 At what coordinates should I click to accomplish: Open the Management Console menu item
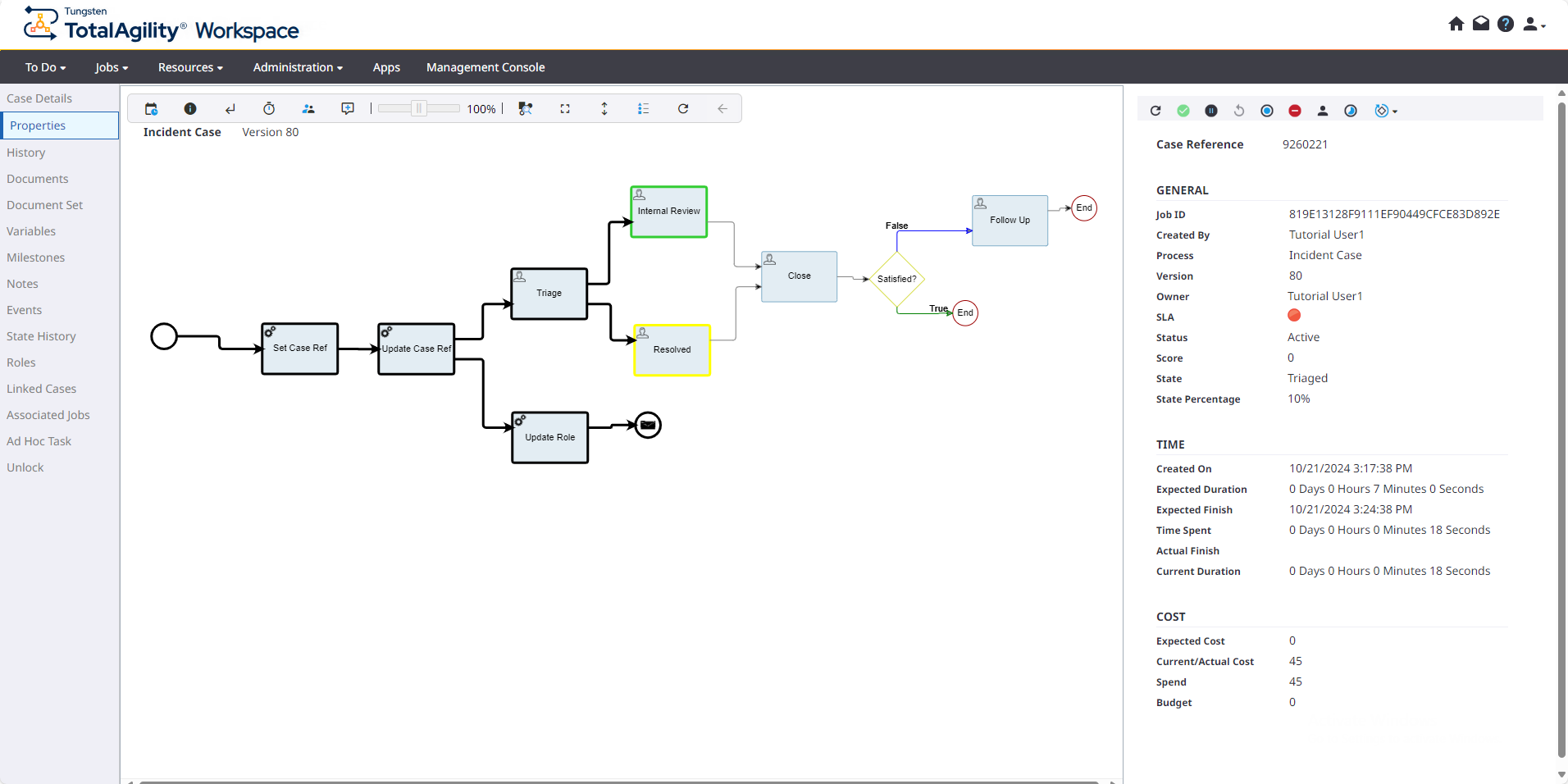(485, 67)
